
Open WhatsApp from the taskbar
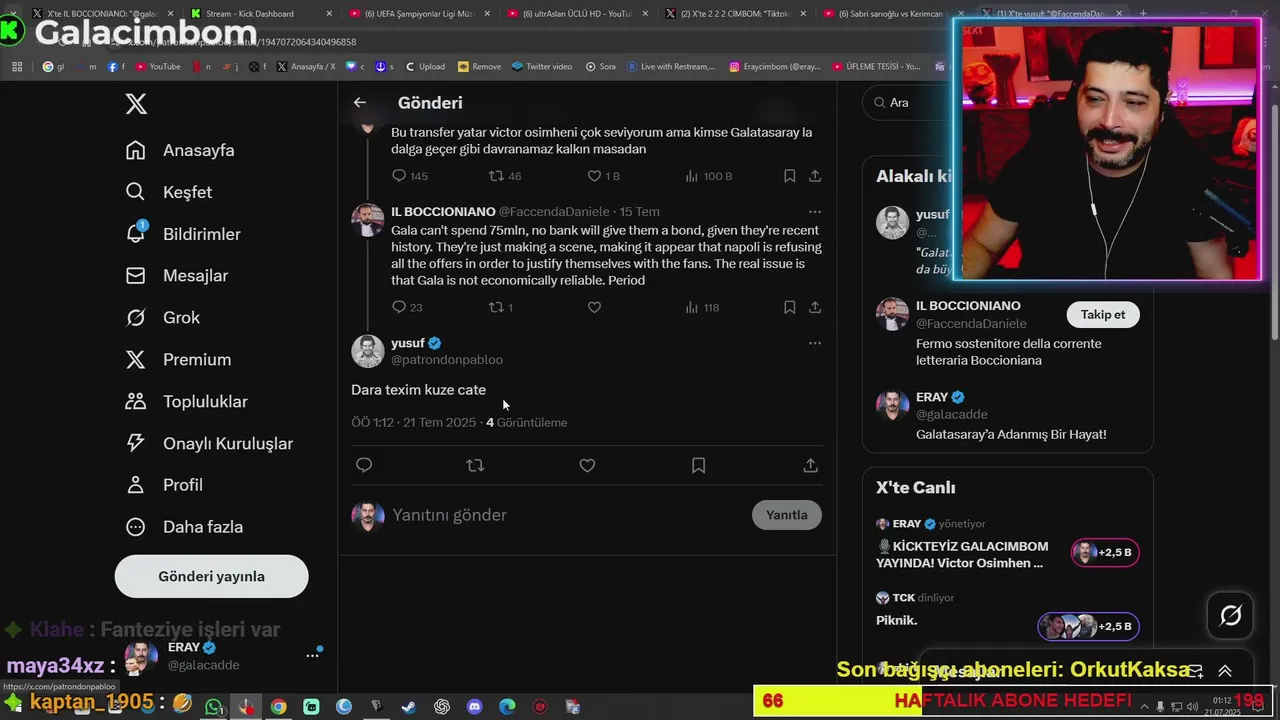(214, 707)
